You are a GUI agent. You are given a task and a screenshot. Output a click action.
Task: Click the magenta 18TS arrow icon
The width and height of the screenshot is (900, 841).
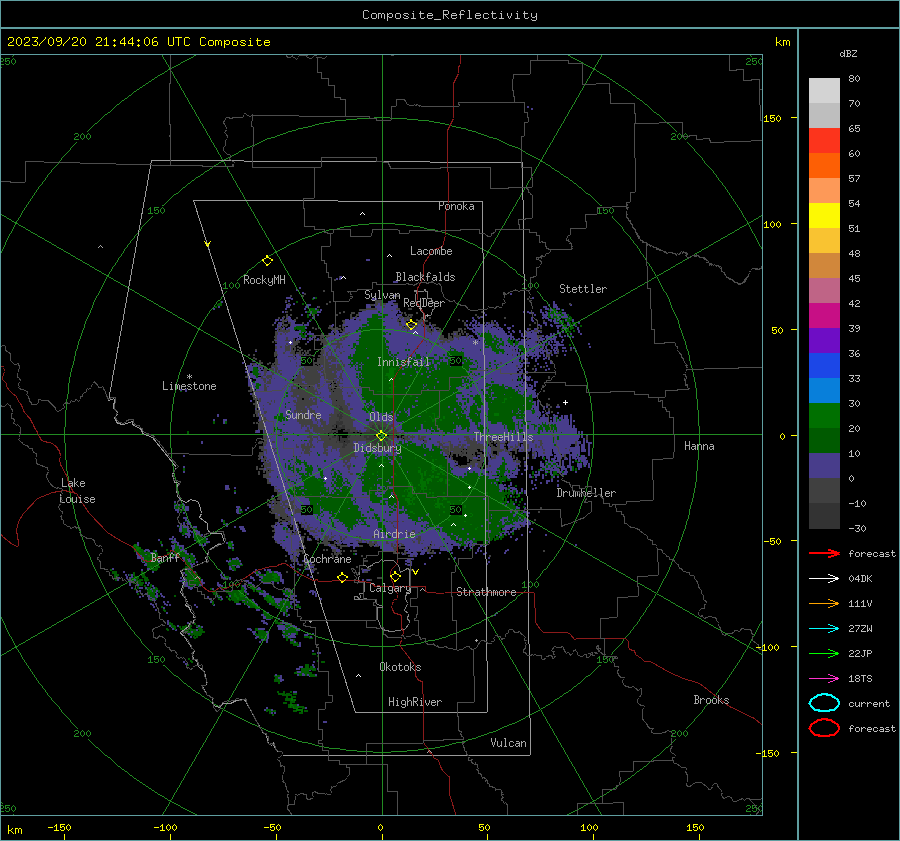(824, 679)
